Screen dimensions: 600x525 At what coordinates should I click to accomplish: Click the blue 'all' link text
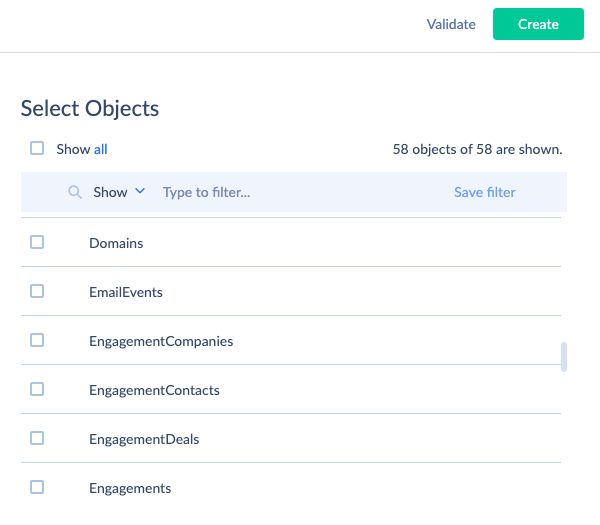101,149
